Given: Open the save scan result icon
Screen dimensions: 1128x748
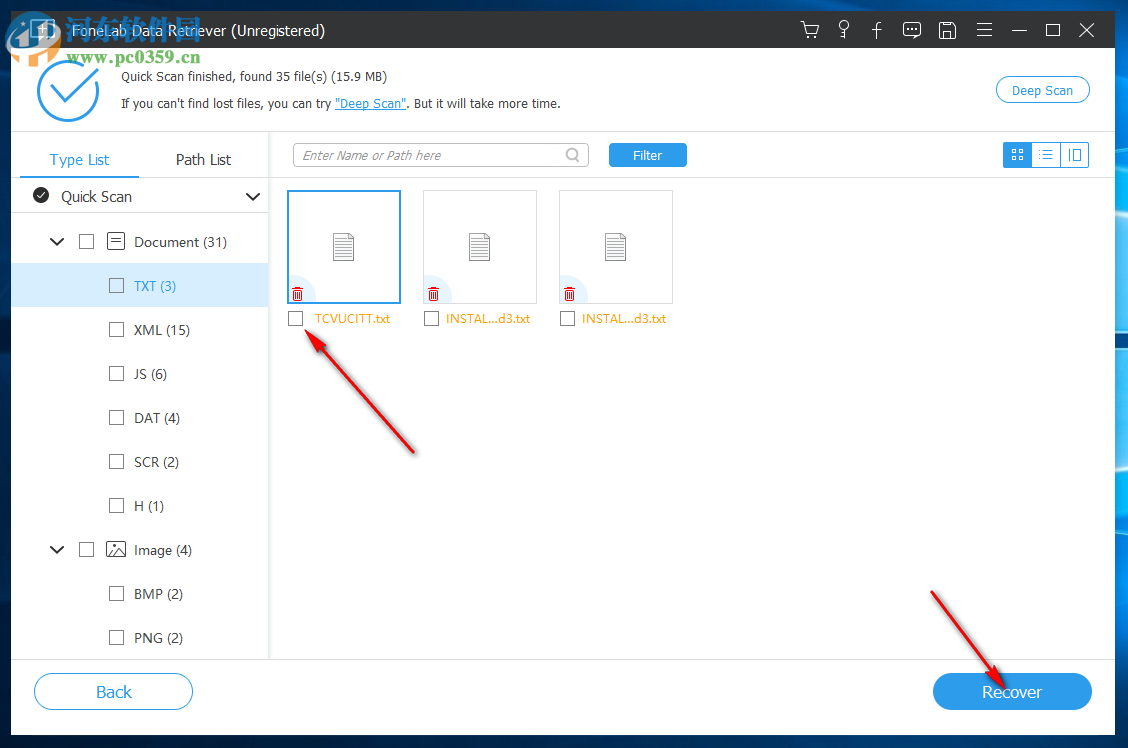Looking at the screenshot, I should point(947,30).
